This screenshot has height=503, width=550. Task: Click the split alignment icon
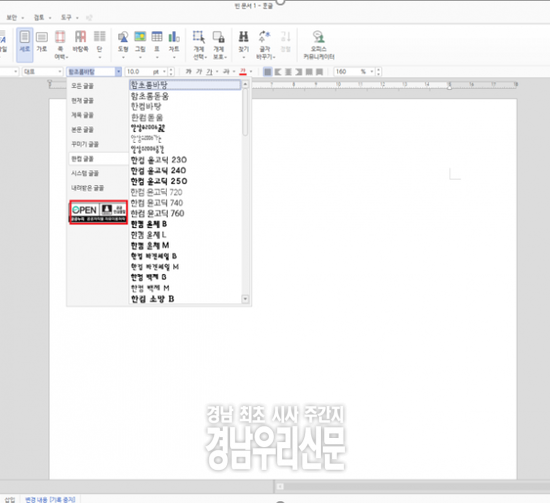click(319, 72)
